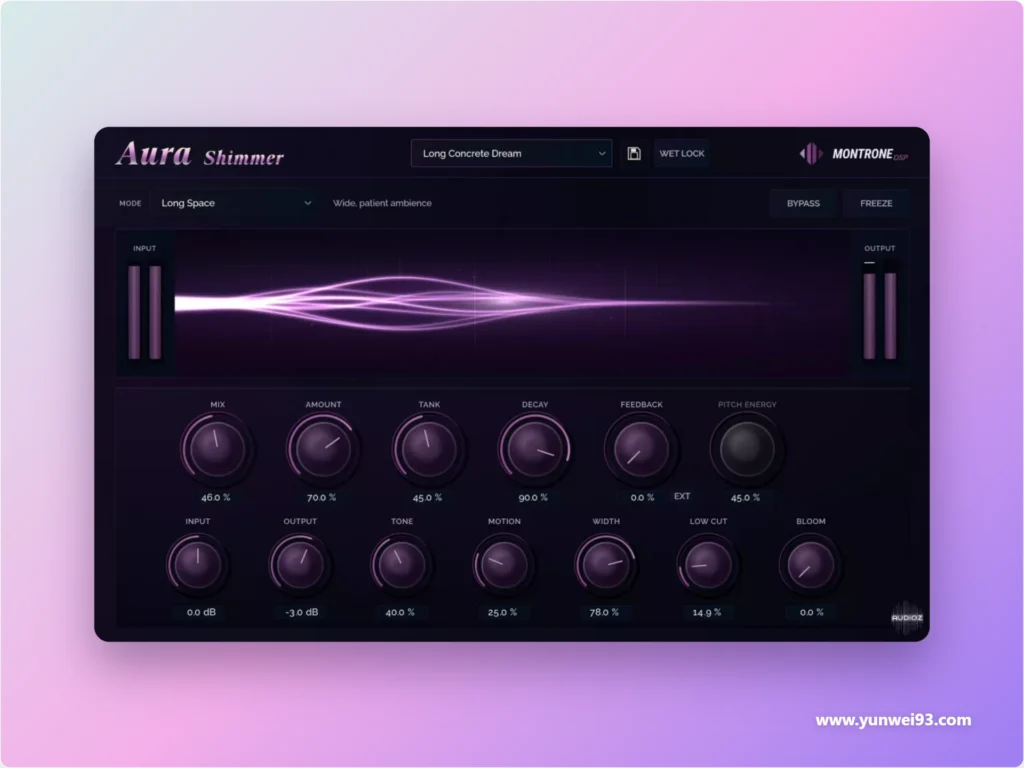Click the LOW CUT knob
The height and width of the screenshot is (768, 1024).
(707, 564)
